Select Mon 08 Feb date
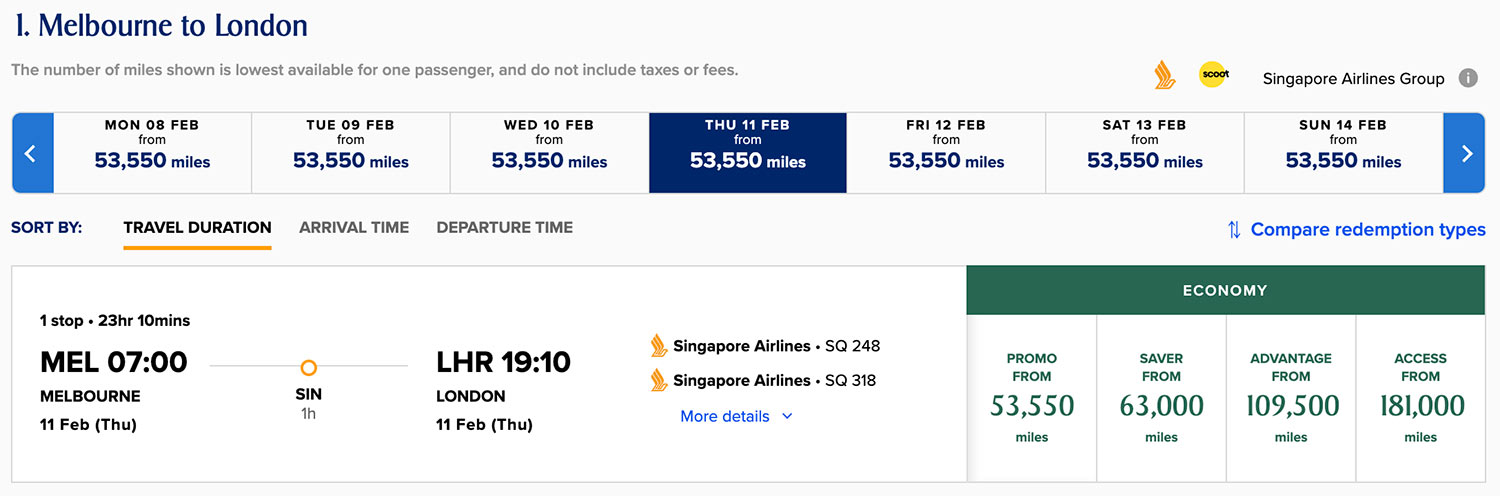This screenshot has width=1500, height=496. tap(152, 153)
